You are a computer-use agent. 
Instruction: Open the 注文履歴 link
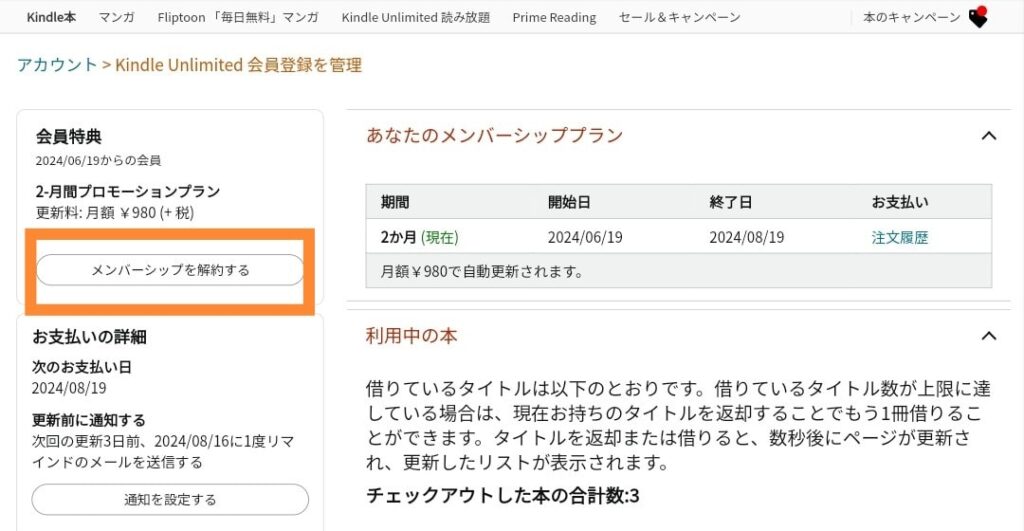point(900,238)
